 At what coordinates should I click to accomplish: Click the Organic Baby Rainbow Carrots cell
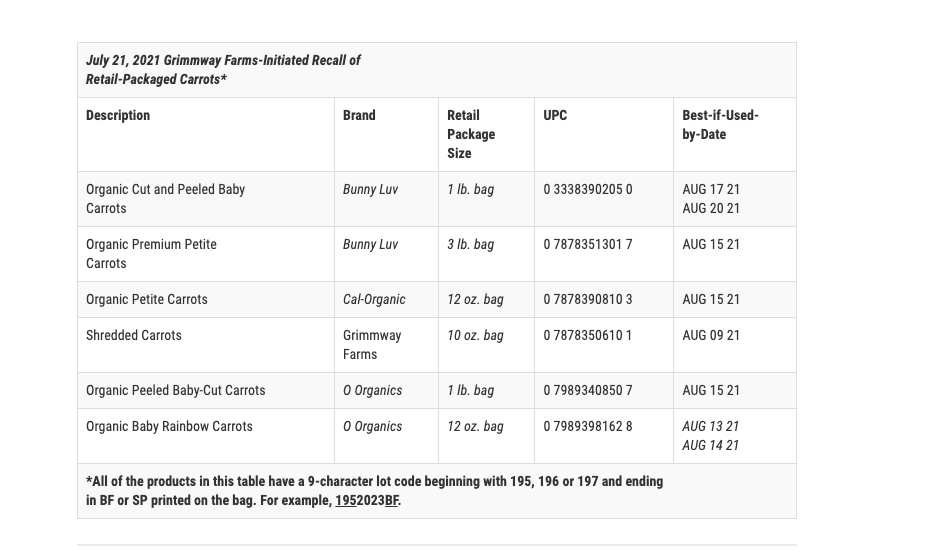(169, 426)
